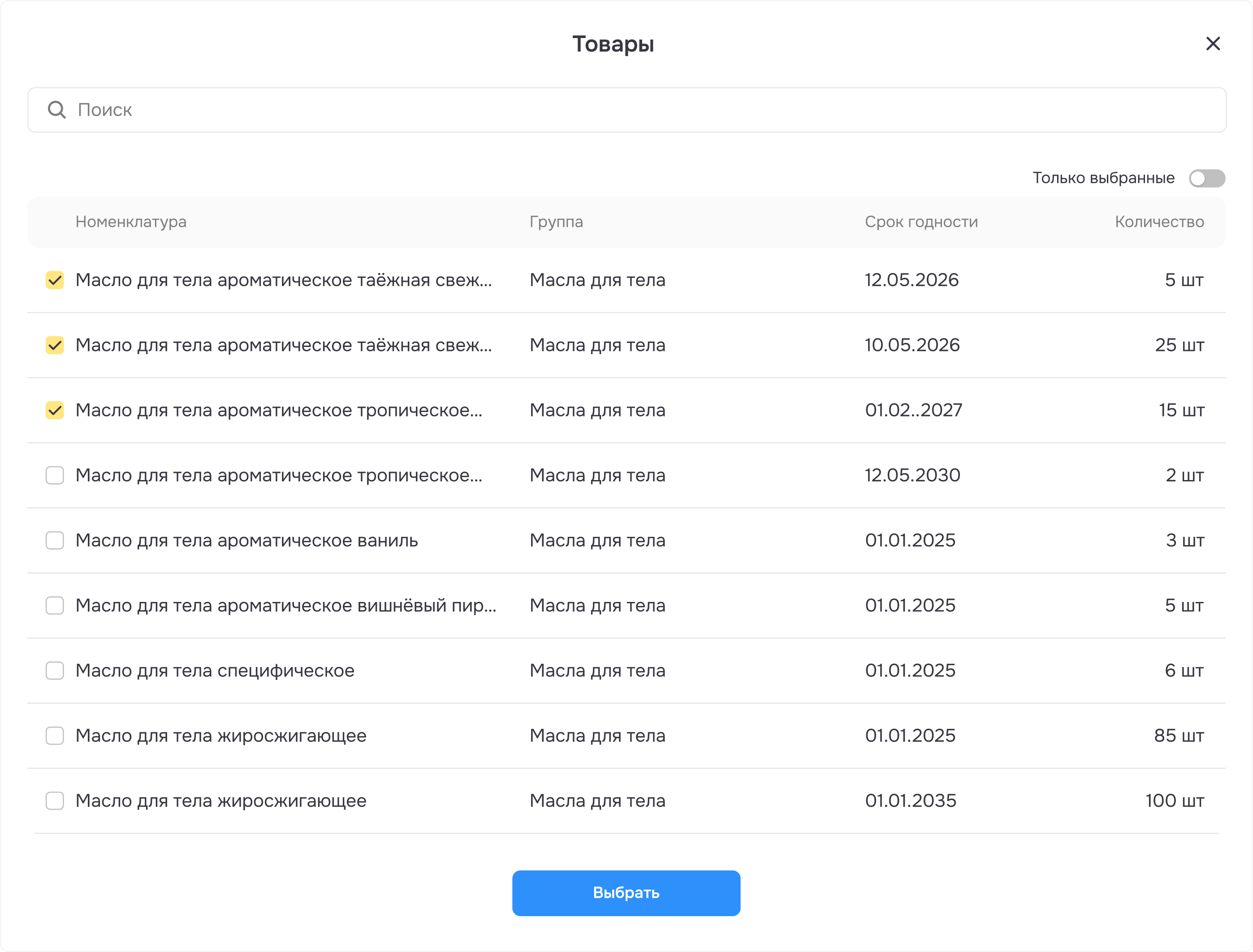Click quantity 85 шт
This screenshot has height=952, width=1253.
pos(1180,736)
